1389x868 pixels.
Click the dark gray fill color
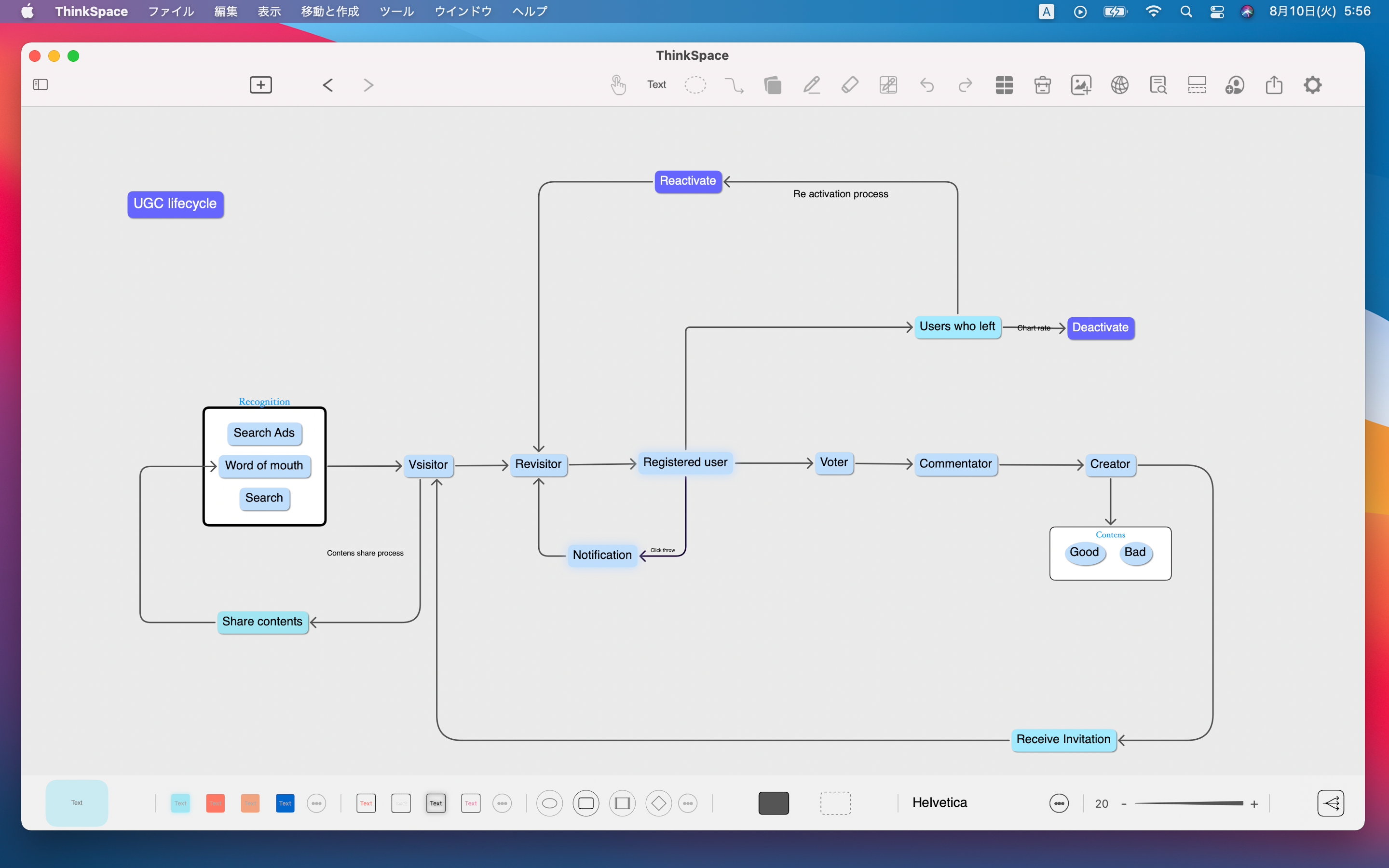(774, 803)
